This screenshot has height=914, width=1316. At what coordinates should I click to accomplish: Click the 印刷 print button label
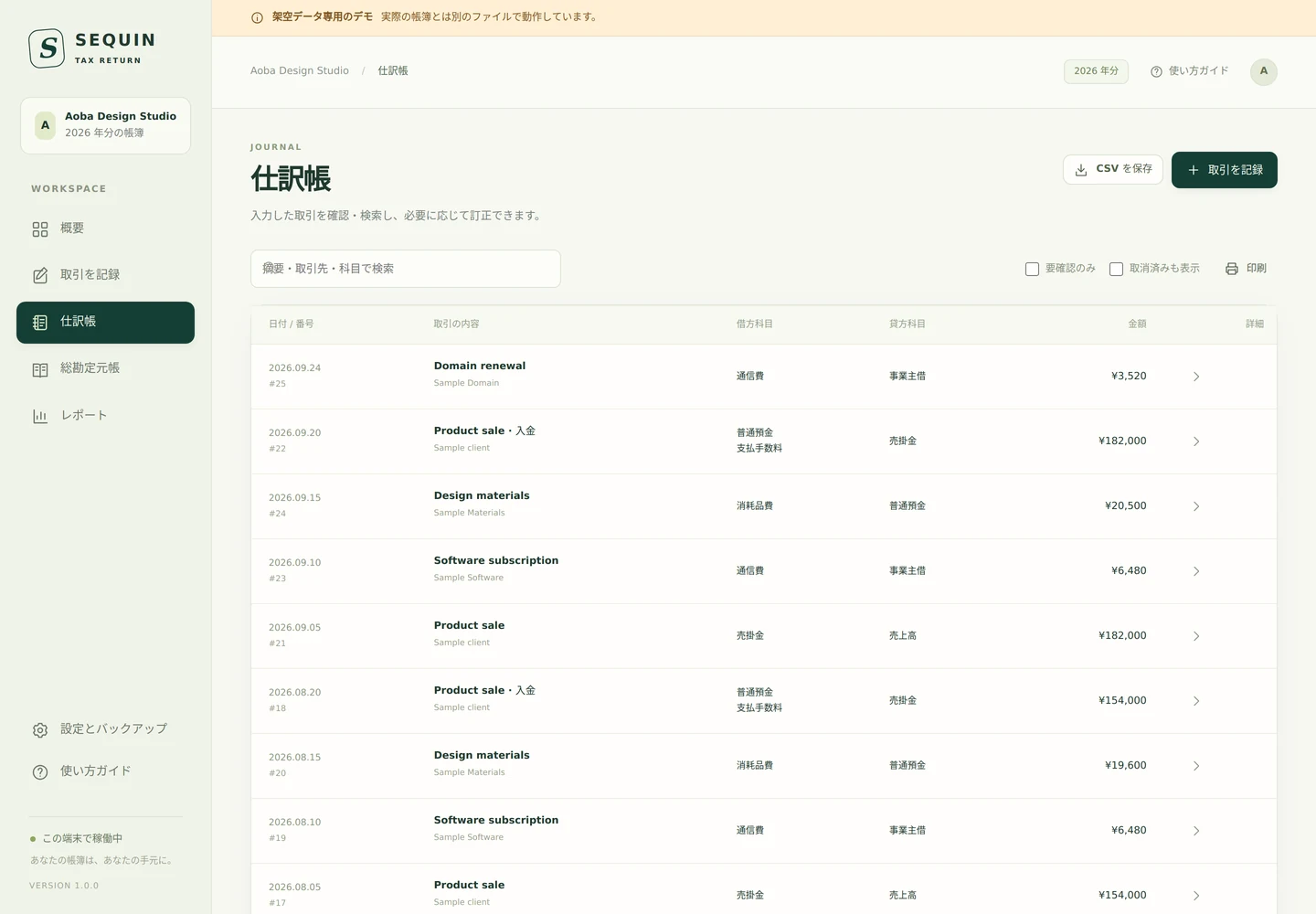point(1257,269)
